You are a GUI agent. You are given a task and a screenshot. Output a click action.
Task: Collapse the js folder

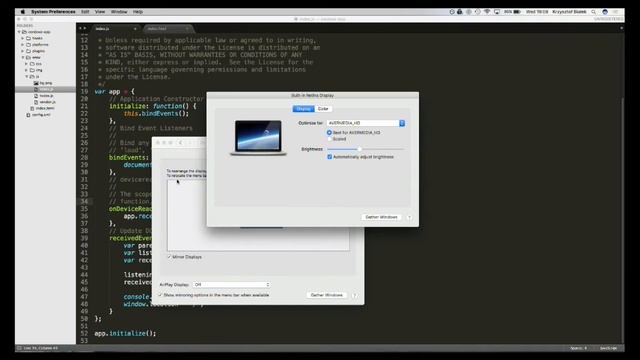[x=27, y=77]
